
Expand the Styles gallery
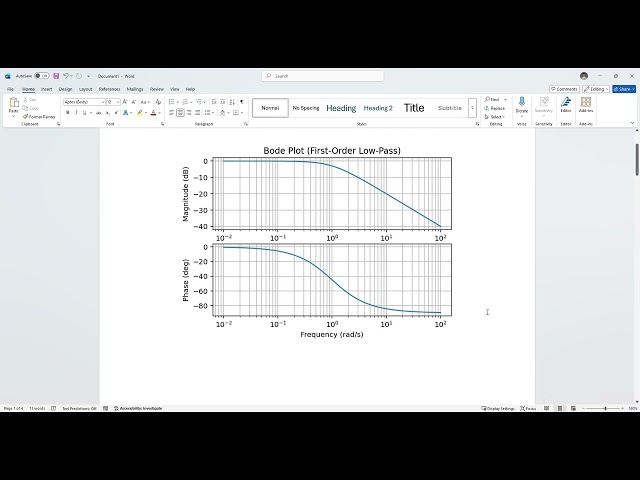472,108
